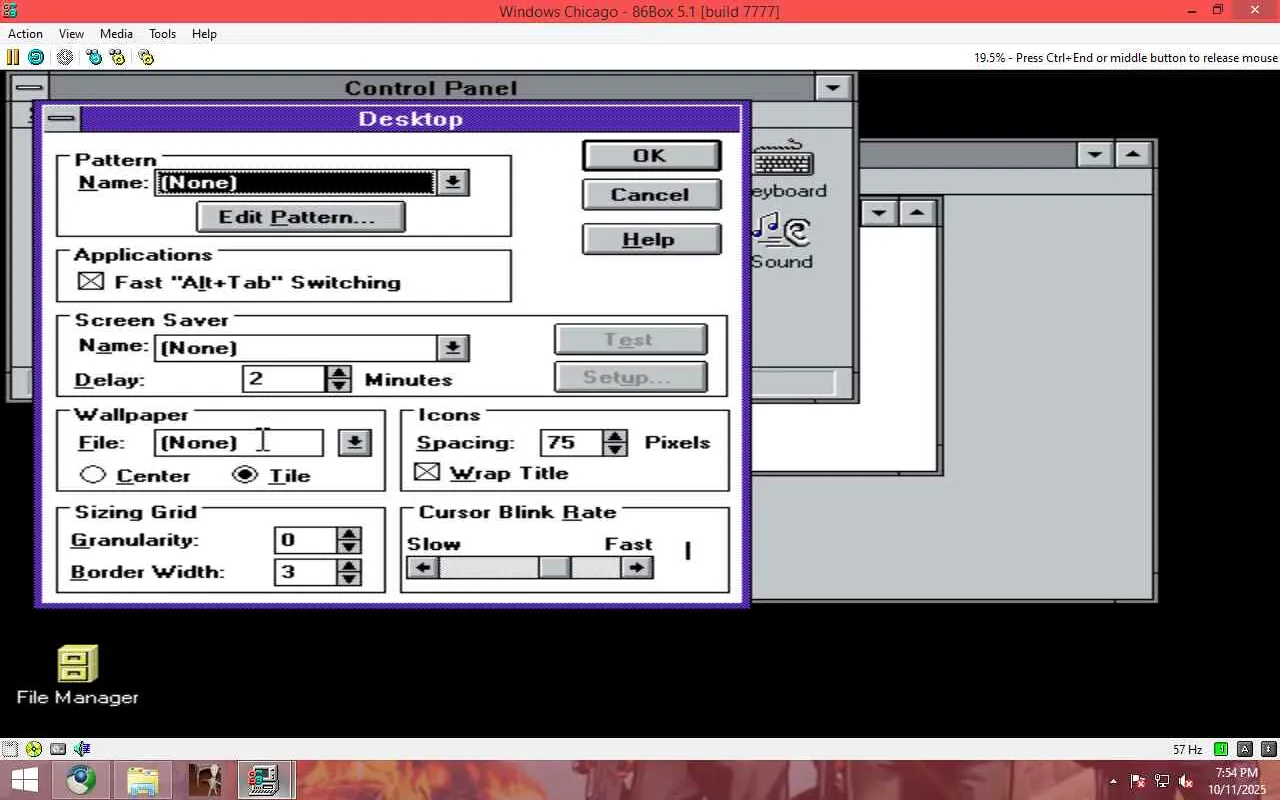Expand the Wallpaper File dropdown arrow
The image size is (1280, 800).
pos(354,442)
